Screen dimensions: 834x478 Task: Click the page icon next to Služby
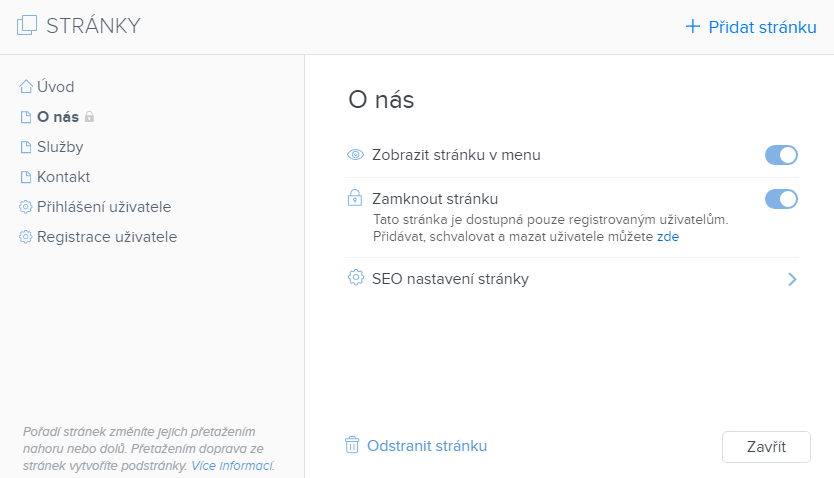point(26,147)
